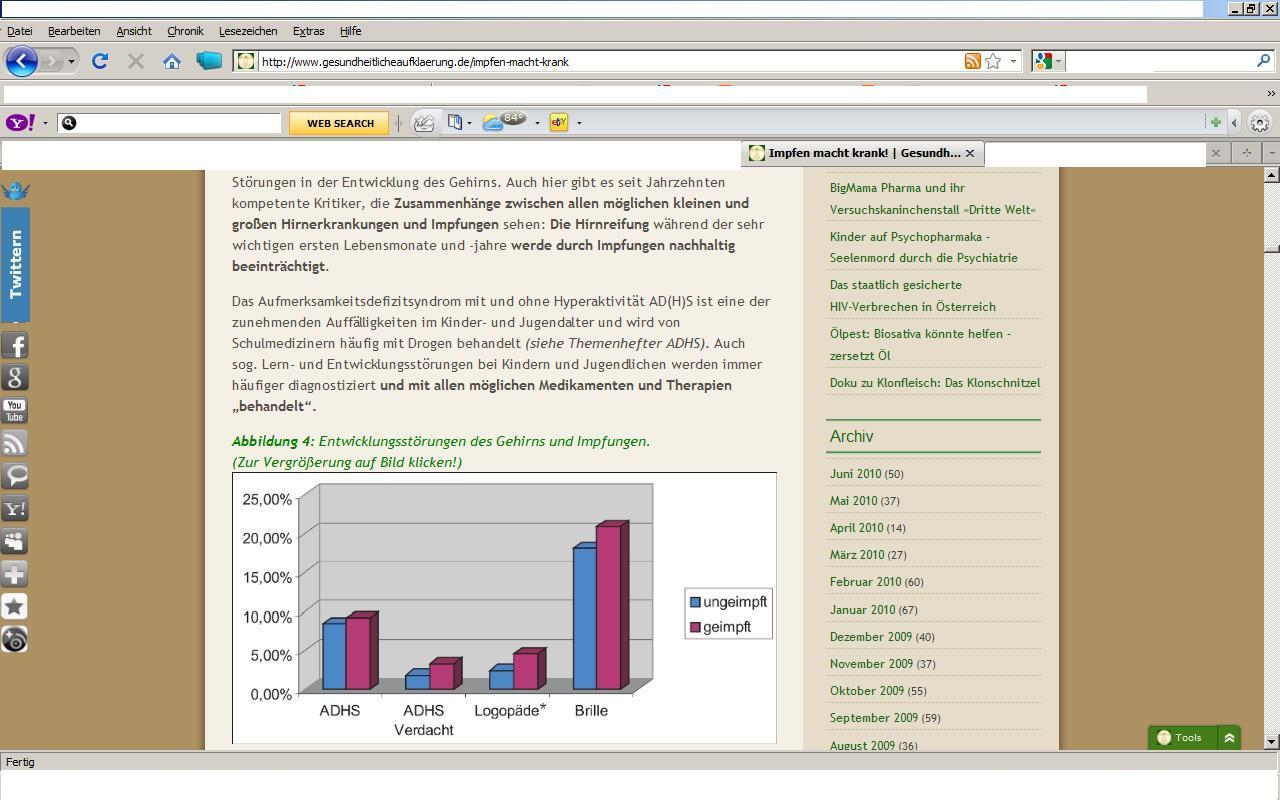The height and width of the screenshot is (800, 1280).
Task: Click the Facebook share icon in sidebar
Action: click(x=15, y=345)
